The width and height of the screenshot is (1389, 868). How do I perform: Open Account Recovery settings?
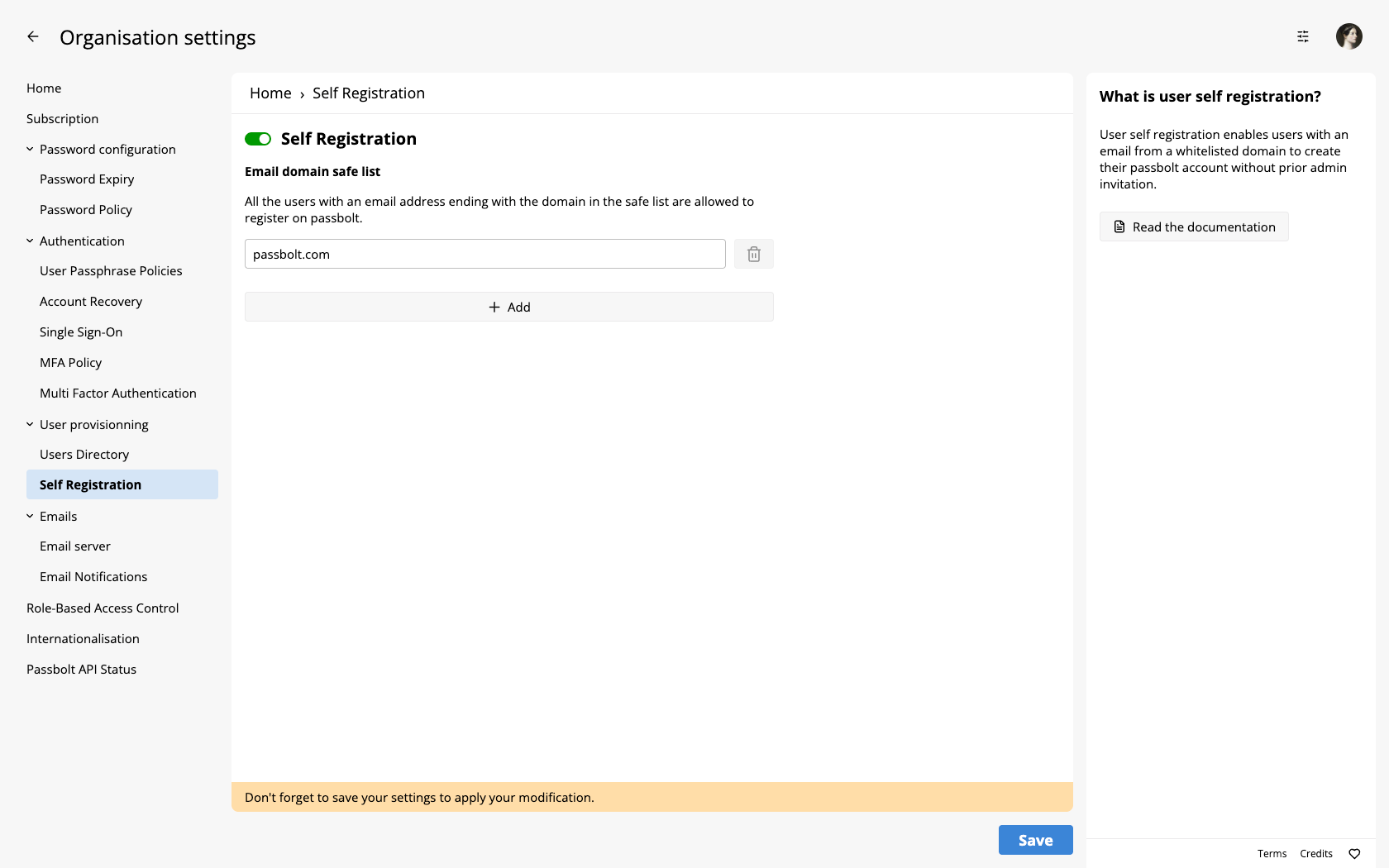[91, 302]
